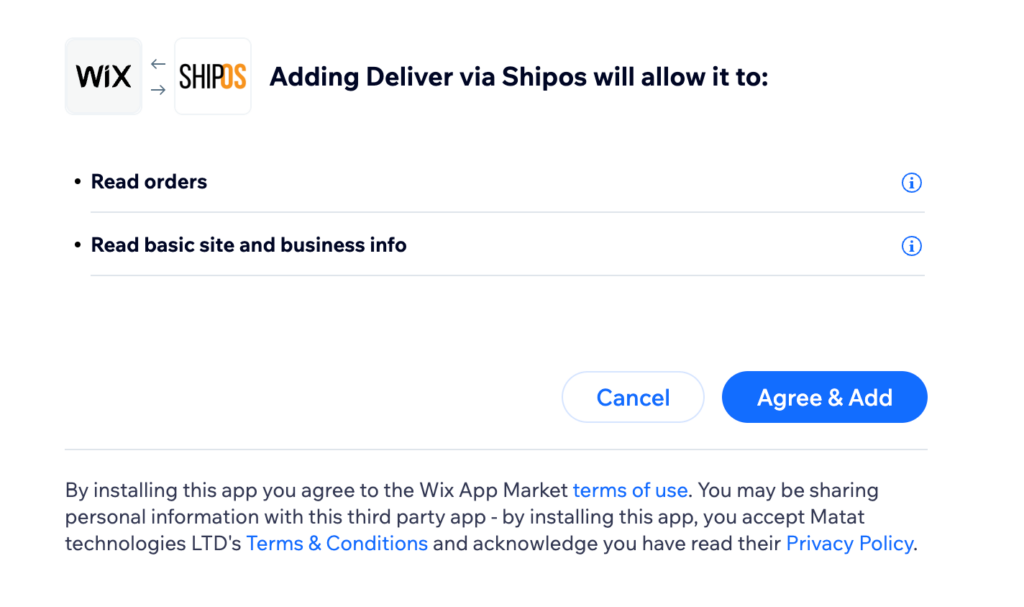Click the Read basic site and business info row
Screen dimensions: 1024x607
tap(248, 245)
